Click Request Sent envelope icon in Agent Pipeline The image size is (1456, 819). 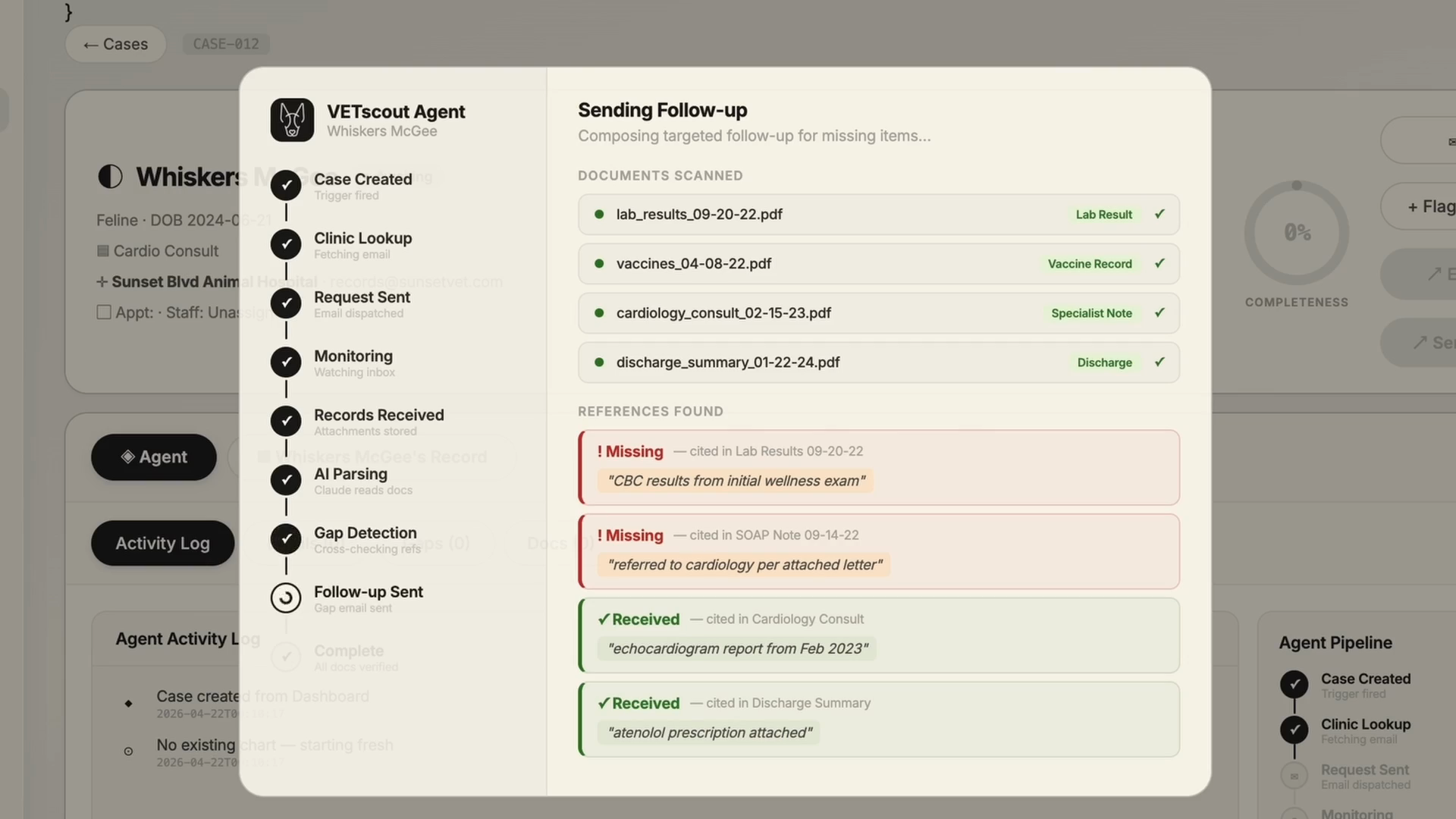tap(1294, 776)
